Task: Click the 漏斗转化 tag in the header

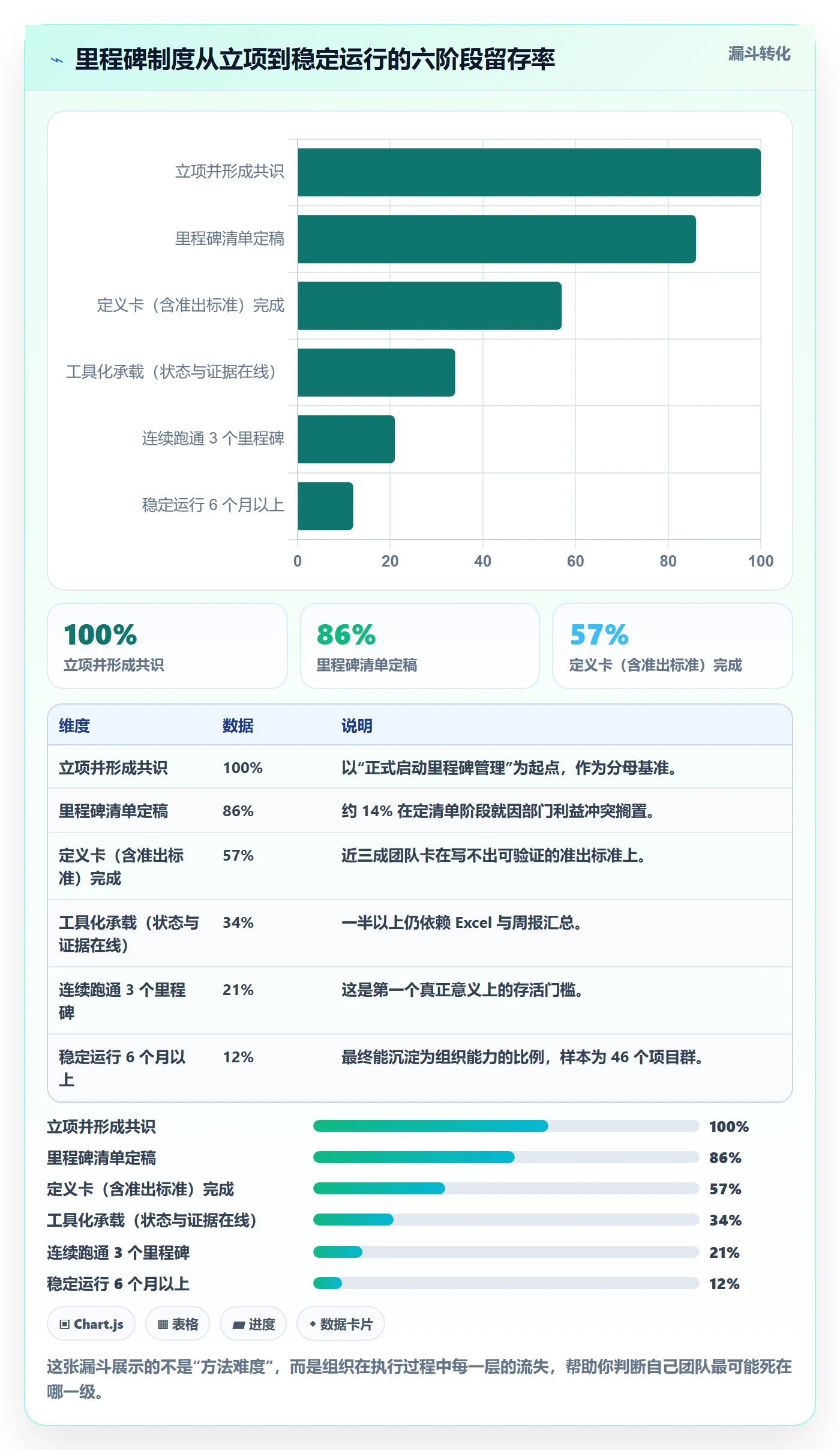Action: pyautogui.click(x=759, y=54)
